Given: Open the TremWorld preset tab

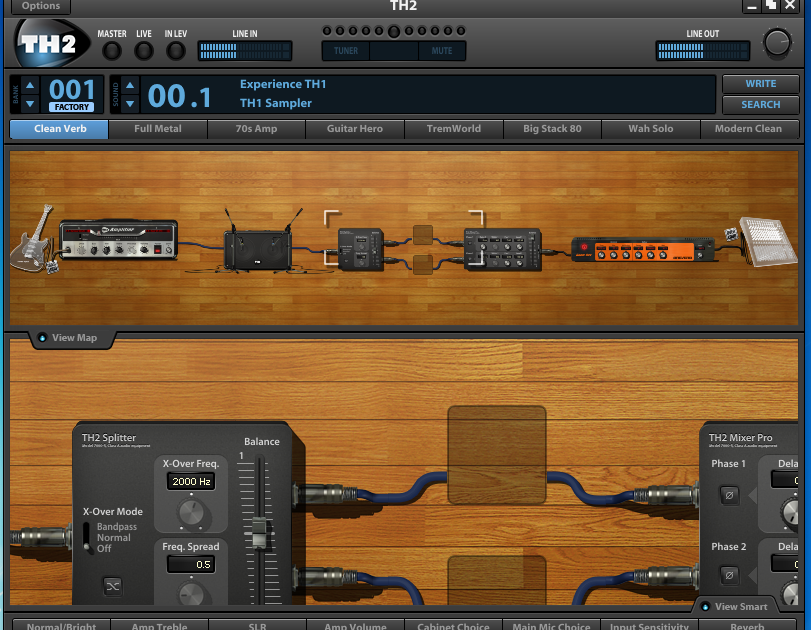Looking at the screenshot, I should coord(454,129).
